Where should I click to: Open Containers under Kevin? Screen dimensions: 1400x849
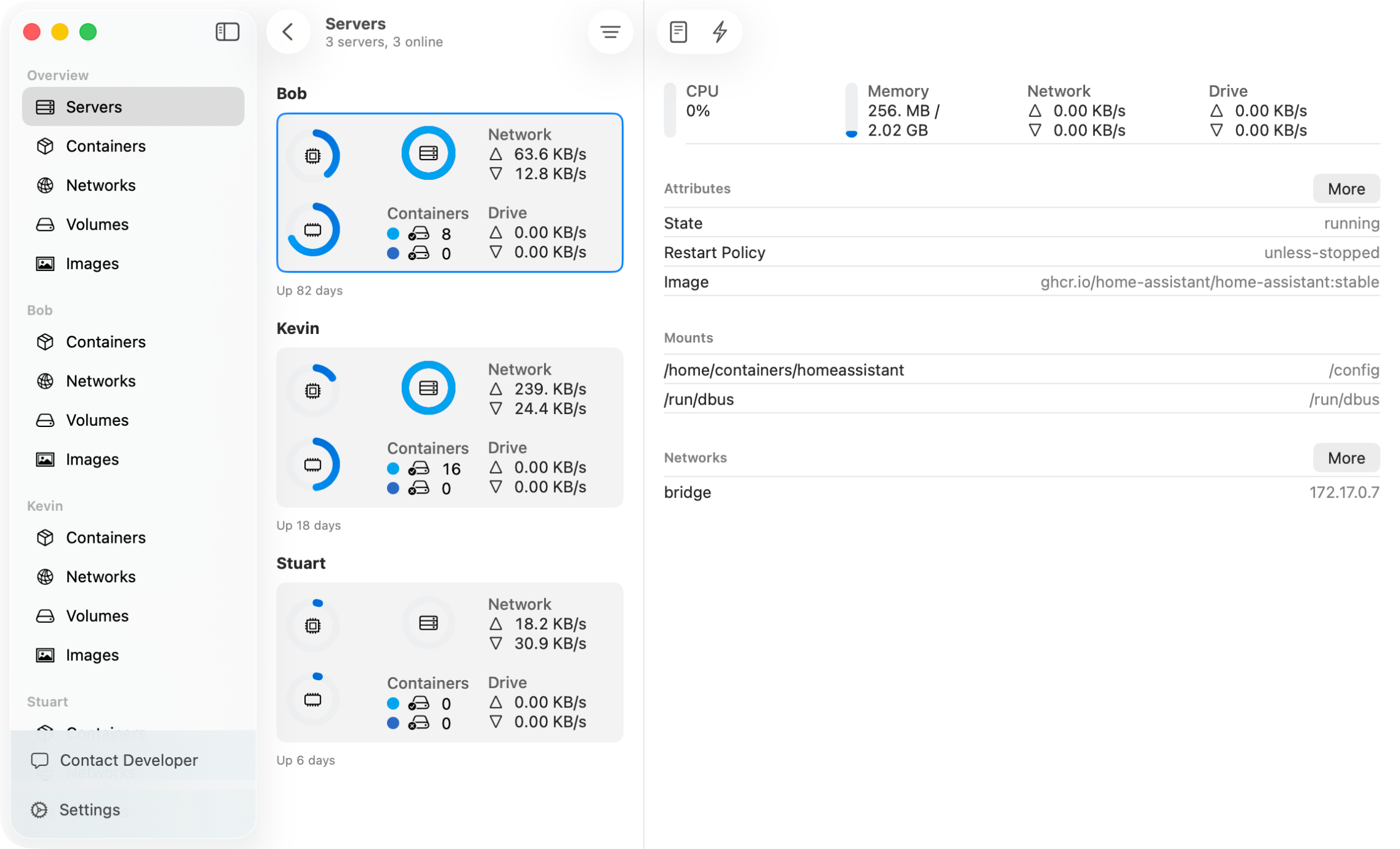click(x=105, y=537)
